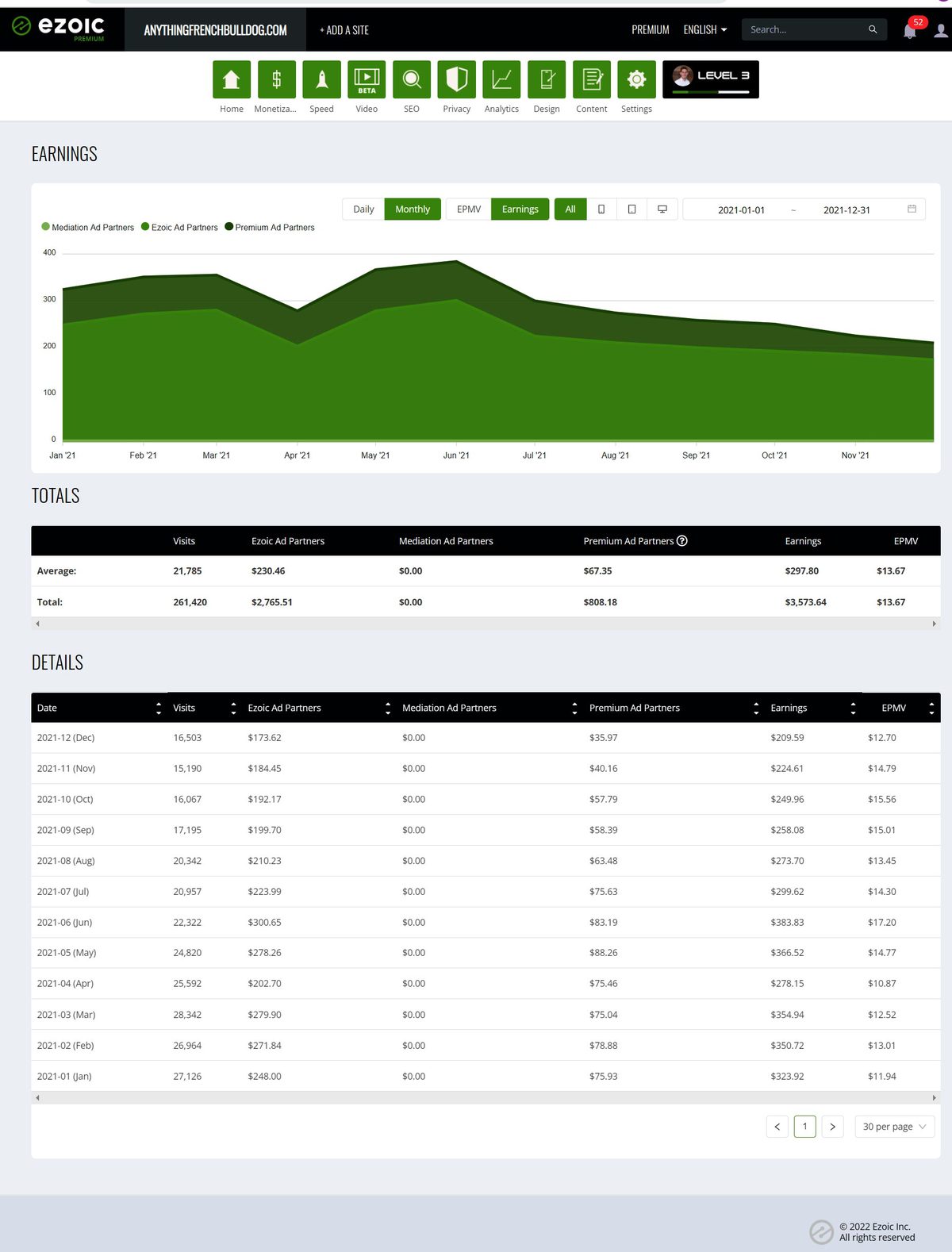This screenshot has height=1252, width=952.
Task: Open the Home dashboard icon
Action: click(x=232, y=79)
